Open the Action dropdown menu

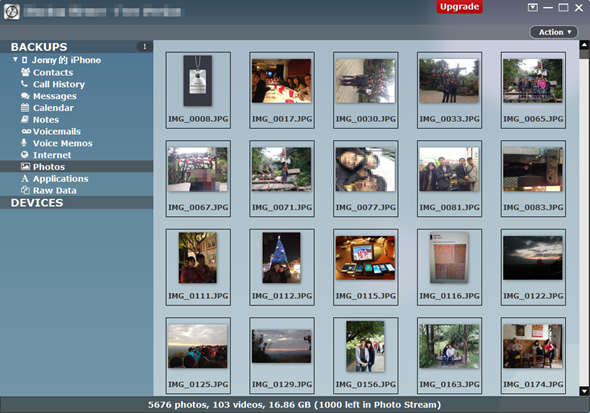click(555, 32)
